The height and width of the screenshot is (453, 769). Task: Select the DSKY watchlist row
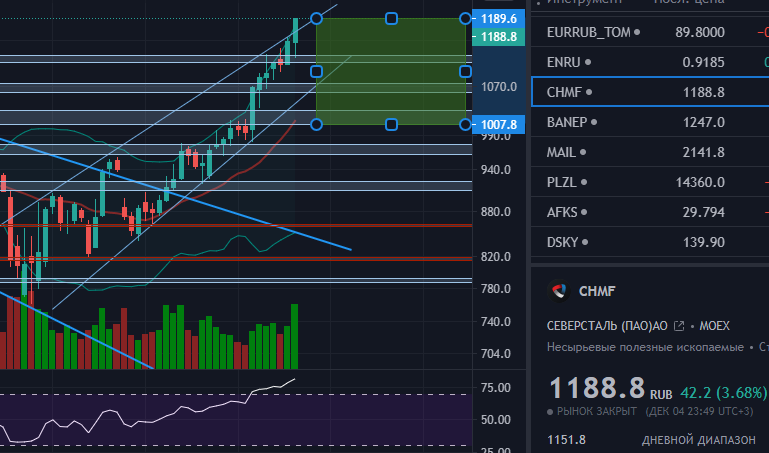[650, 242]
